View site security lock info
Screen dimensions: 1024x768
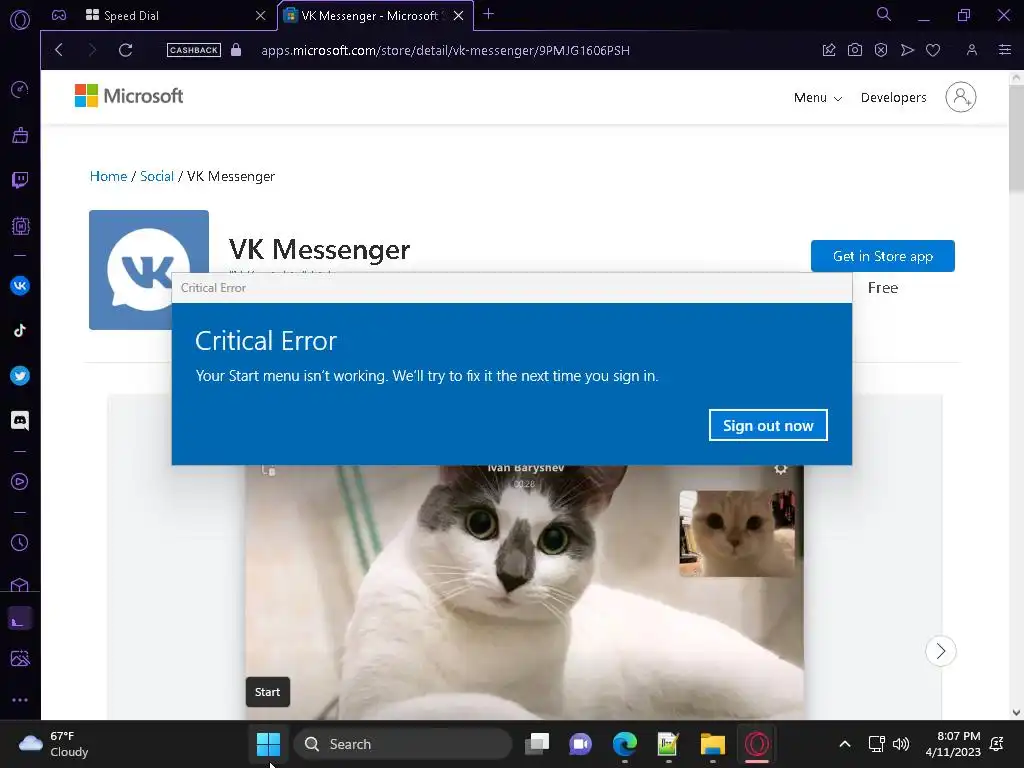click(236, 50)
